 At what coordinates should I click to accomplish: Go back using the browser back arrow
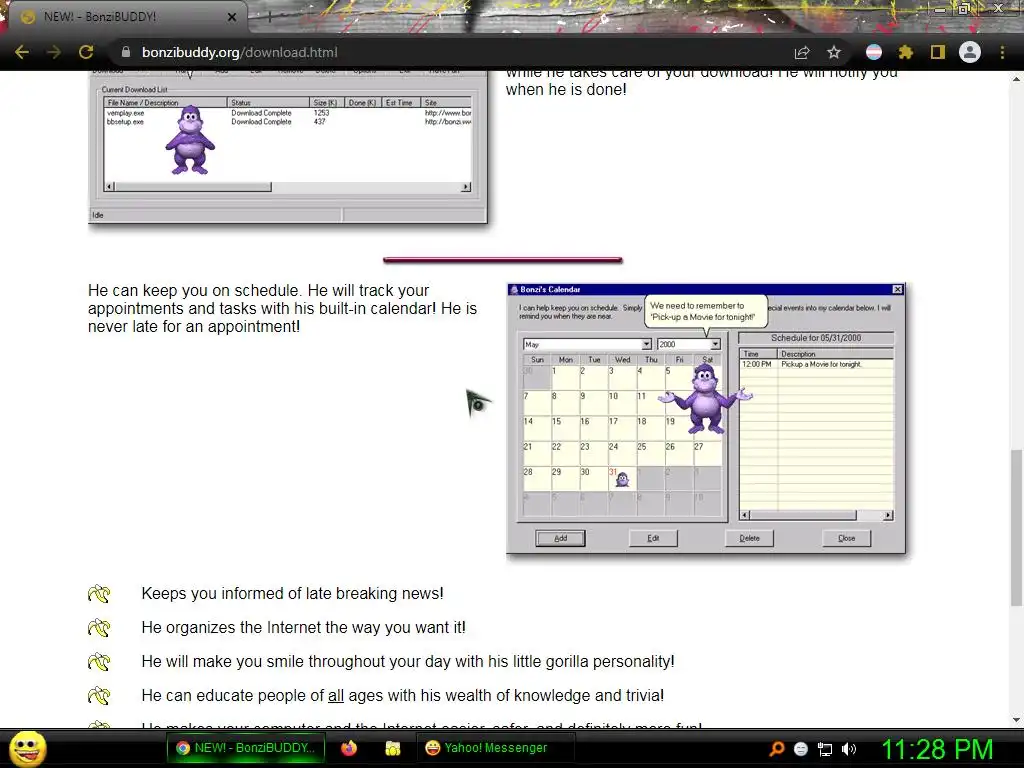click(x=22, y=52)
